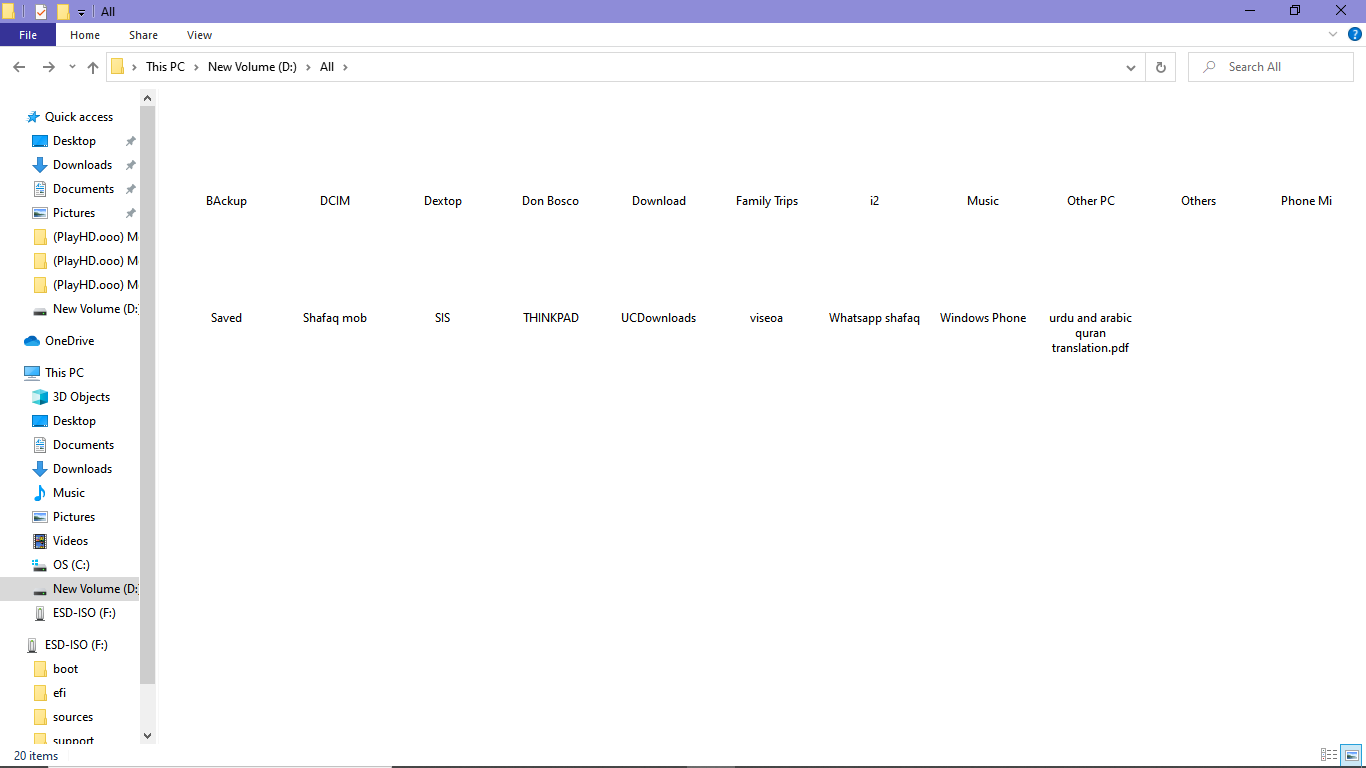This screenshot has height=768, width=1366.
Task: Select the highlighted New Volume (D:) entry
Action: coord(70,589)
